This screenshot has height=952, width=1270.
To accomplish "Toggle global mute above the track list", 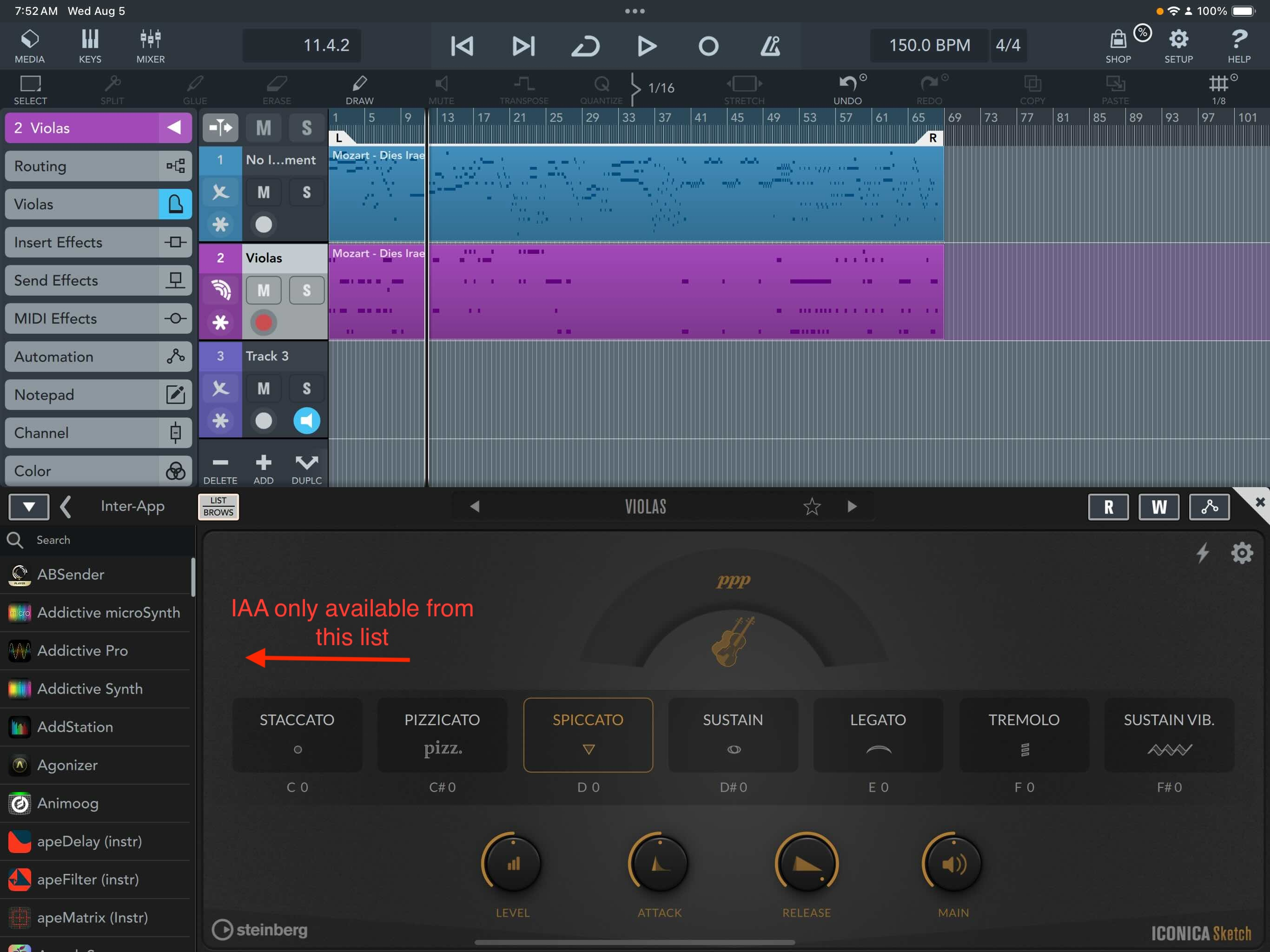I will click(264, 127).
